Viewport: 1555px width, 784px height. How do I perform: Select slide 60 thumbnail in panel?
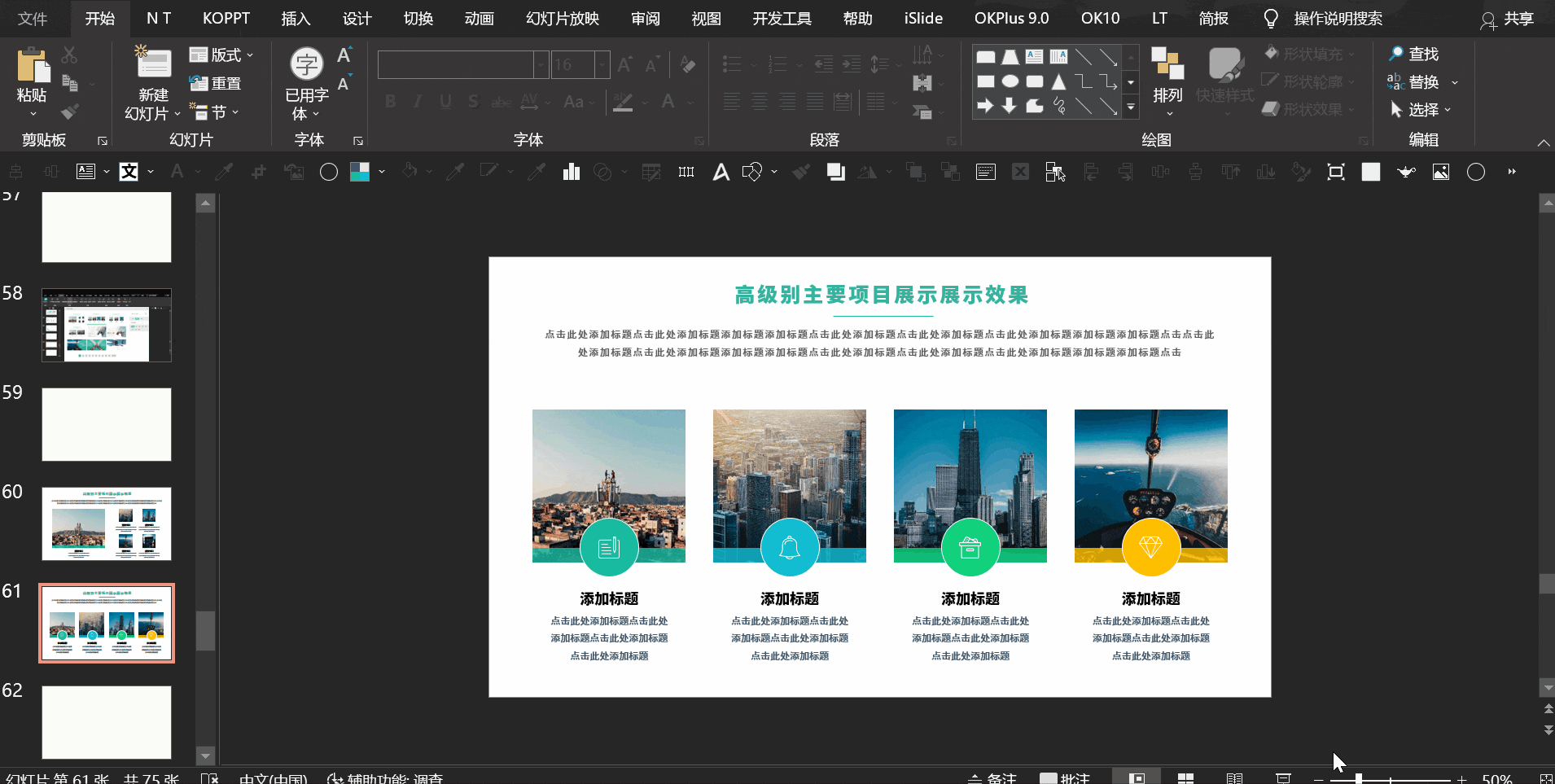click(107, 523)
